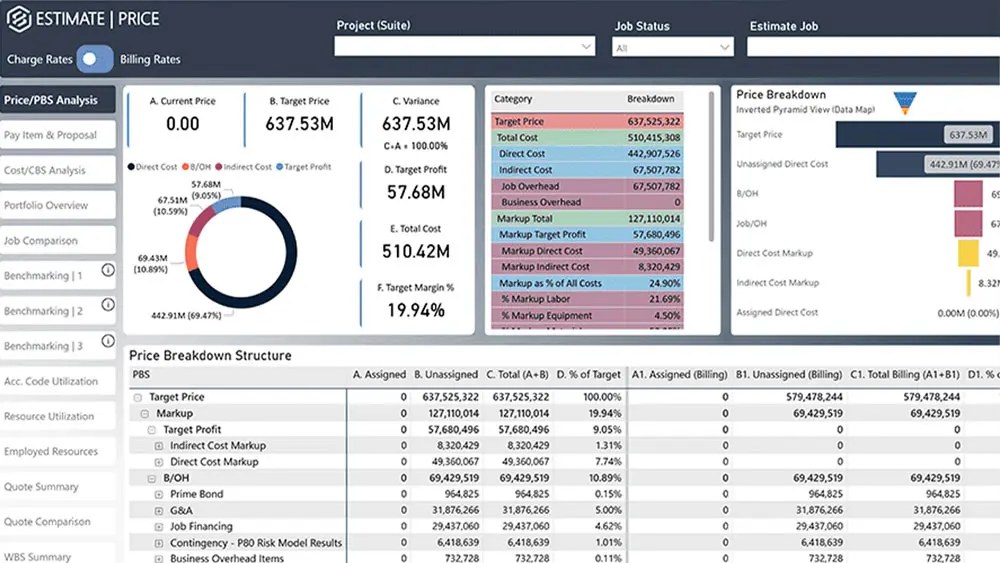Image resolution: width=1000 pixels, height=563 pixels.
Task: Click Target Profit legend marker
Action: [x=279, y=167]
